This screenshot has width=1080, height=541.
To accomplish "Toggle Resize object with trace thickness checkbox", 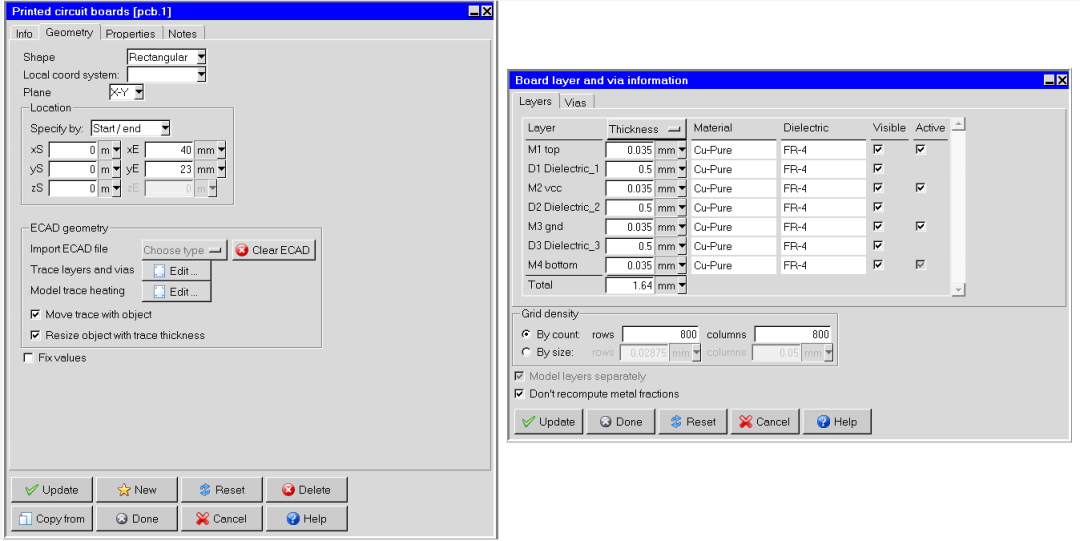I will (35, 335).
